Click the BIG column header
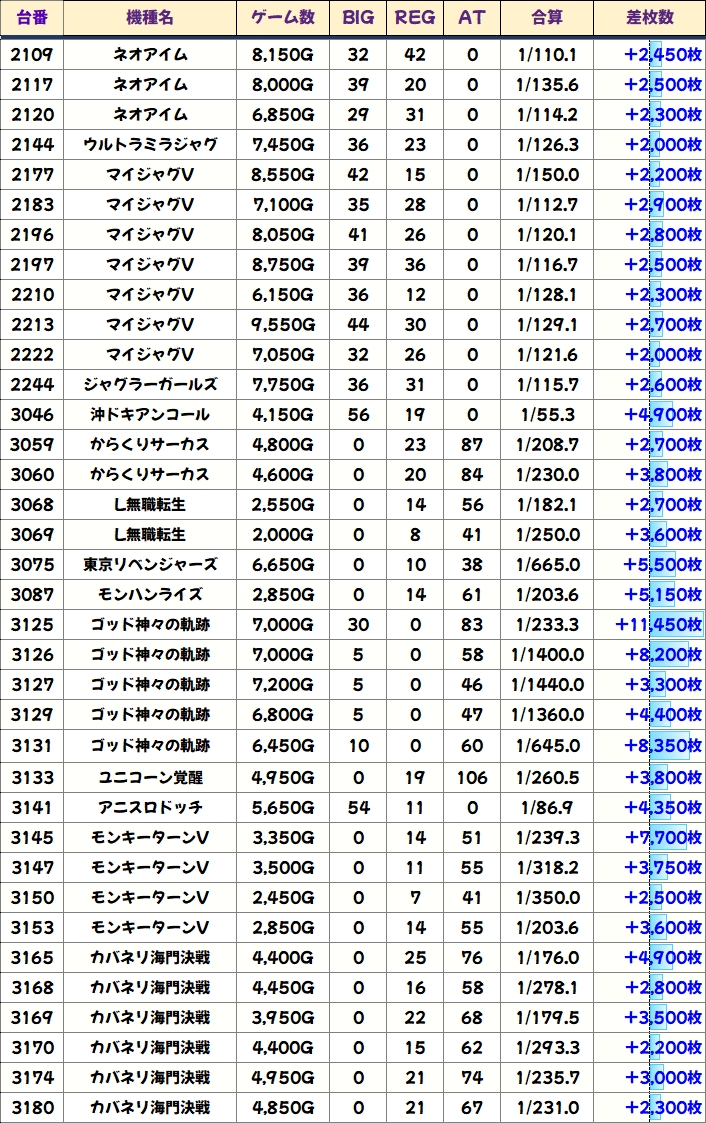The height and width of the screenshot is (1123, 706). pos(358,18)
